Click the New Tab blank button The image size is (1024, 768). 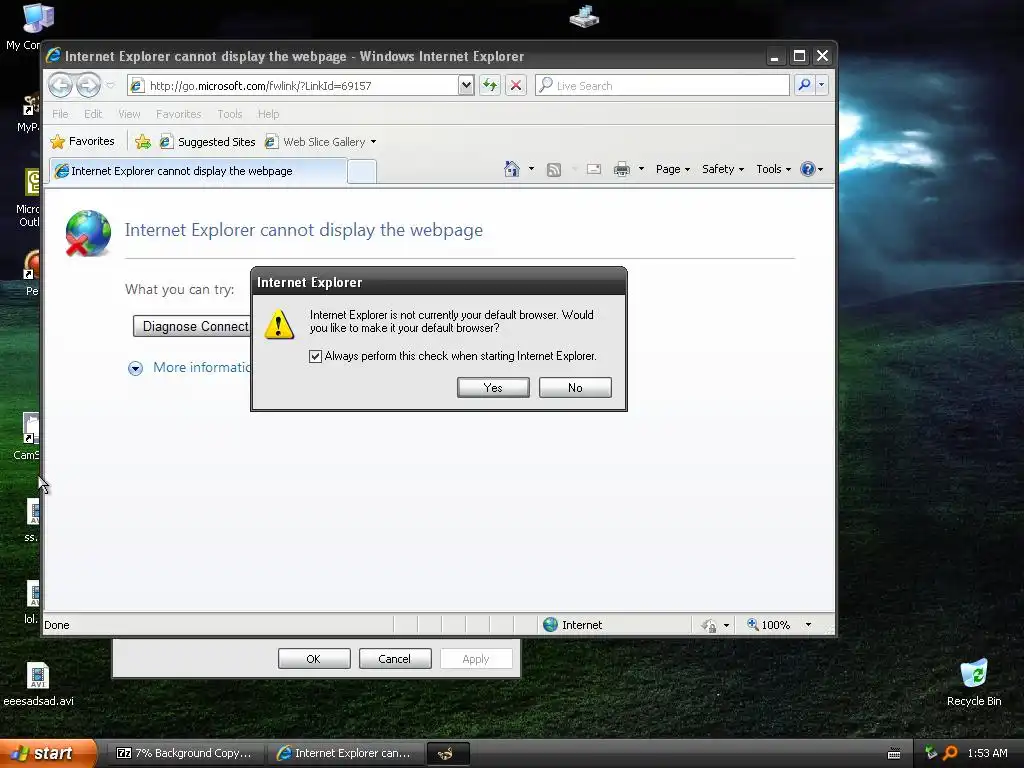click(x=362, y=172)
